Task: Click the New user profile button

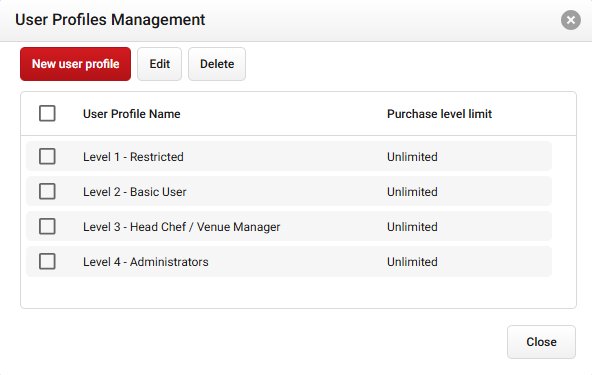Action: [76, 64]
